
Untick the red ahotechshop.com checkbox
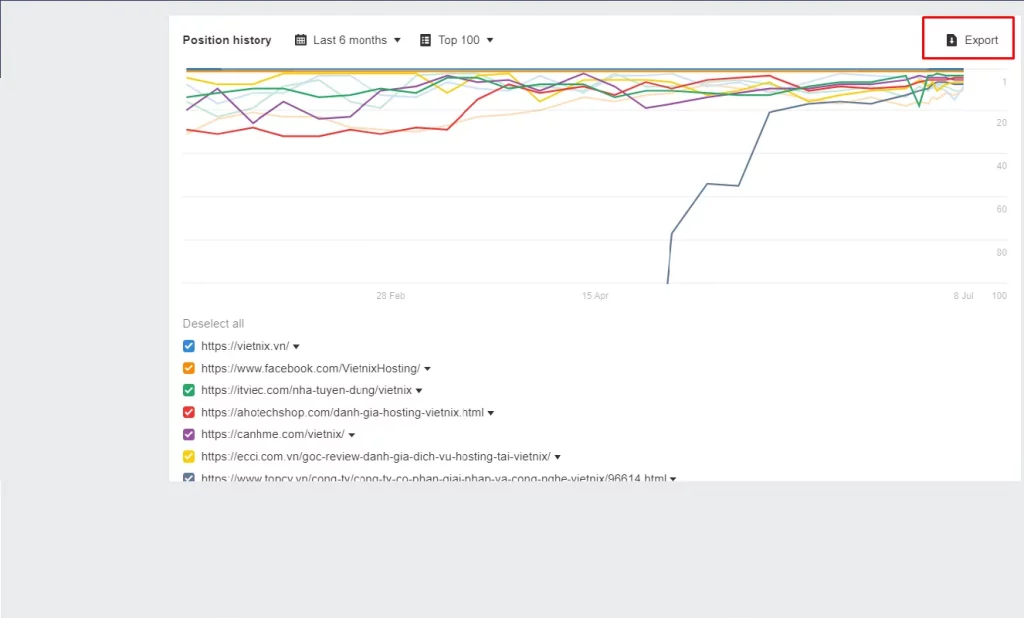coord(189,412)
